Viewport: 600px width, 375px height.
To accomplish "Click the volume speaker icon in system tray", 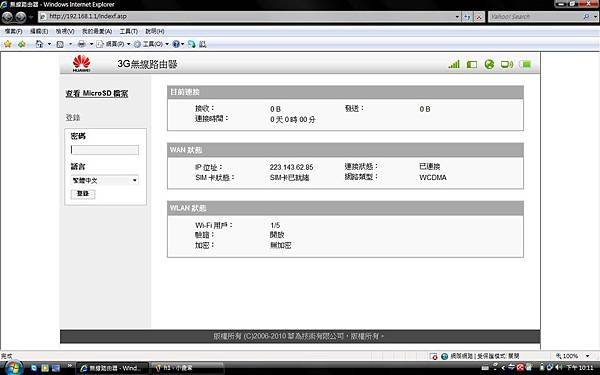I will tap(559, 367).
